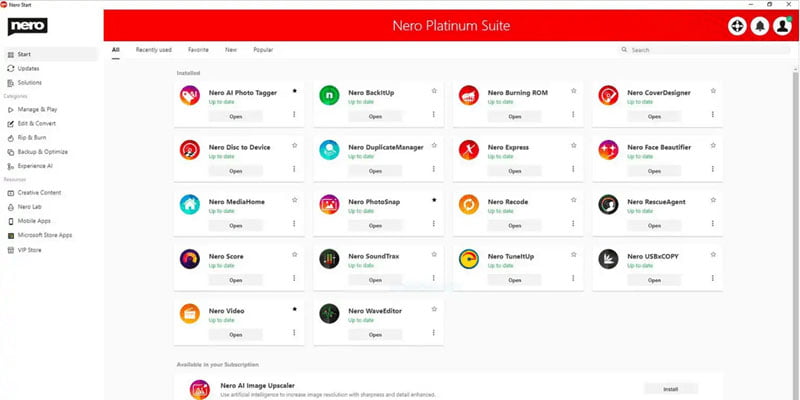Open the Nero Express application

(515, 171)
